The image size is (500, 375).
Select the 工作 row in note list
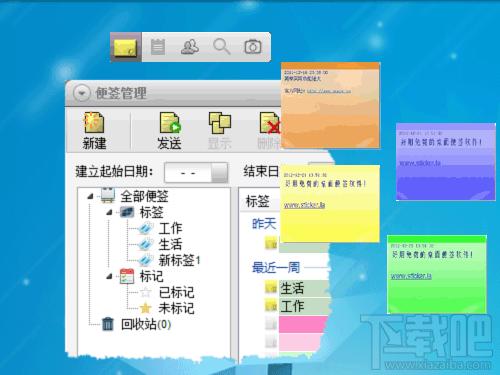point(304,306)
